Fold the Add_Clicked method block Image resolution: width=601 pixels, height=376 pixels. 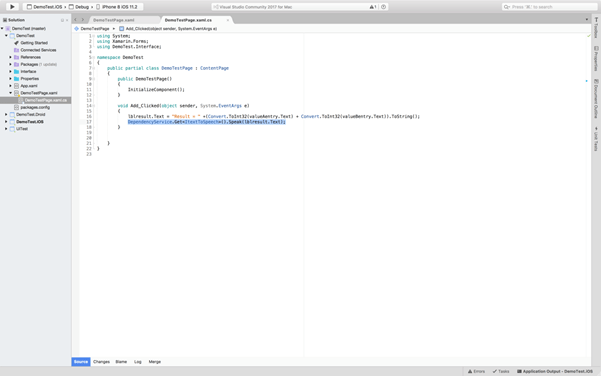click(94, 106)
